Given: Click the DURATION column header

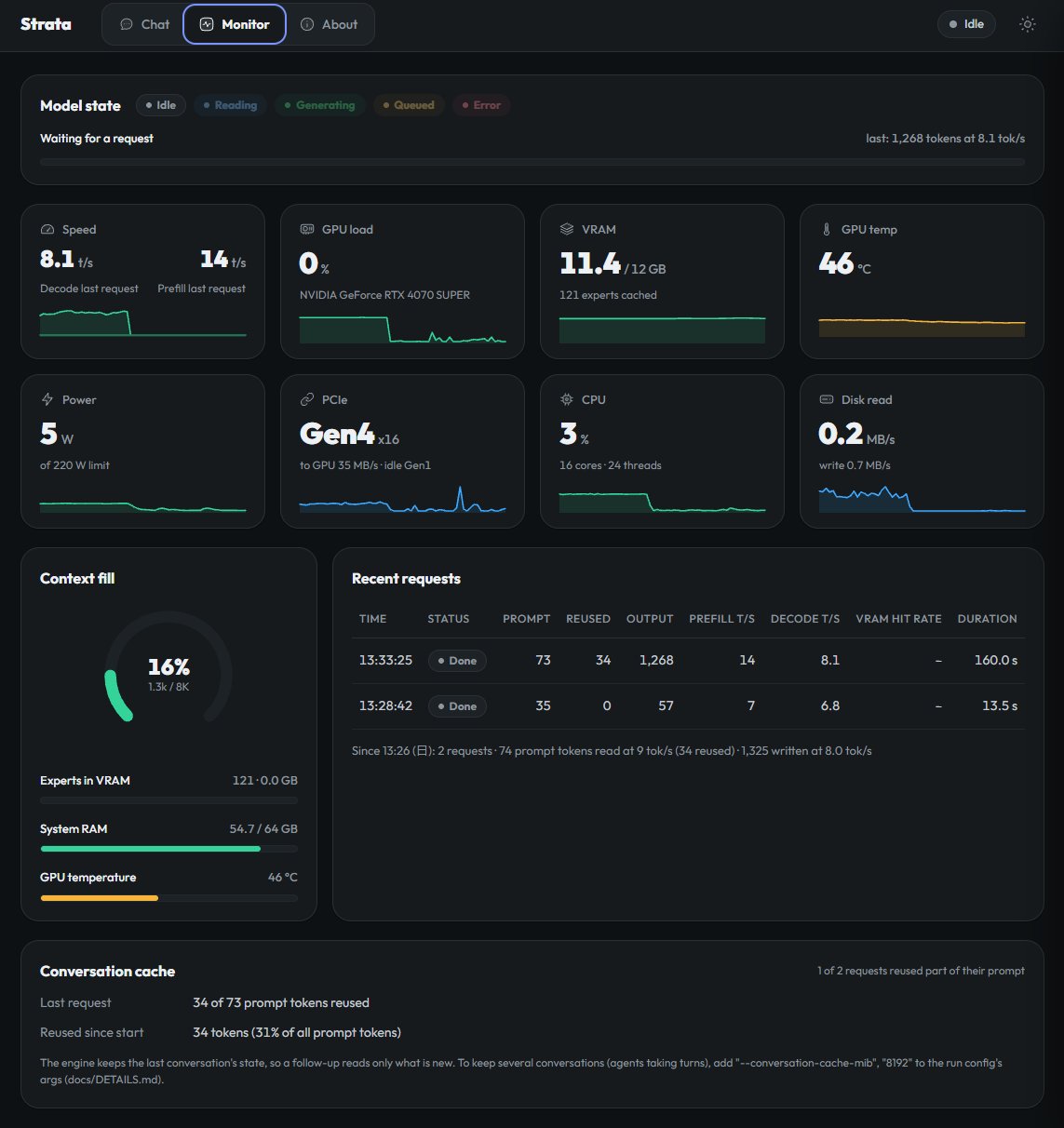Looking at the screenshot, I should click(988, 619).
